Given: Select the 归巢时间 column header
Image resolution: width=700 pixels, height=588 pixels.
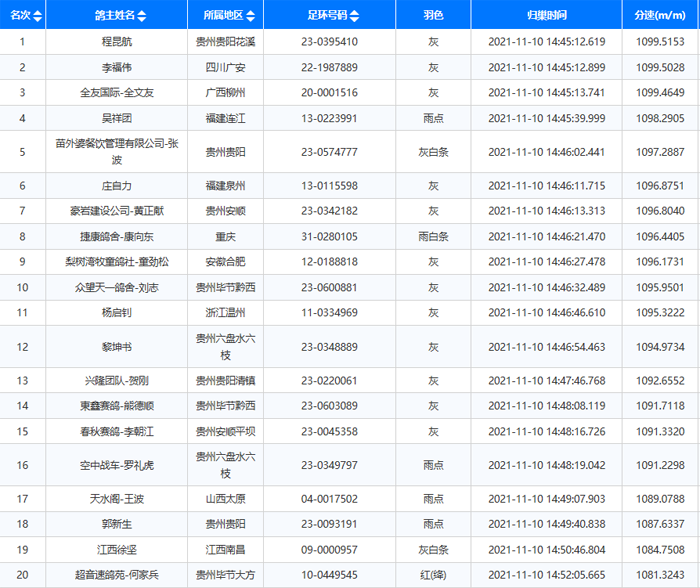Looking at the screenshot, I should (546, 16).
